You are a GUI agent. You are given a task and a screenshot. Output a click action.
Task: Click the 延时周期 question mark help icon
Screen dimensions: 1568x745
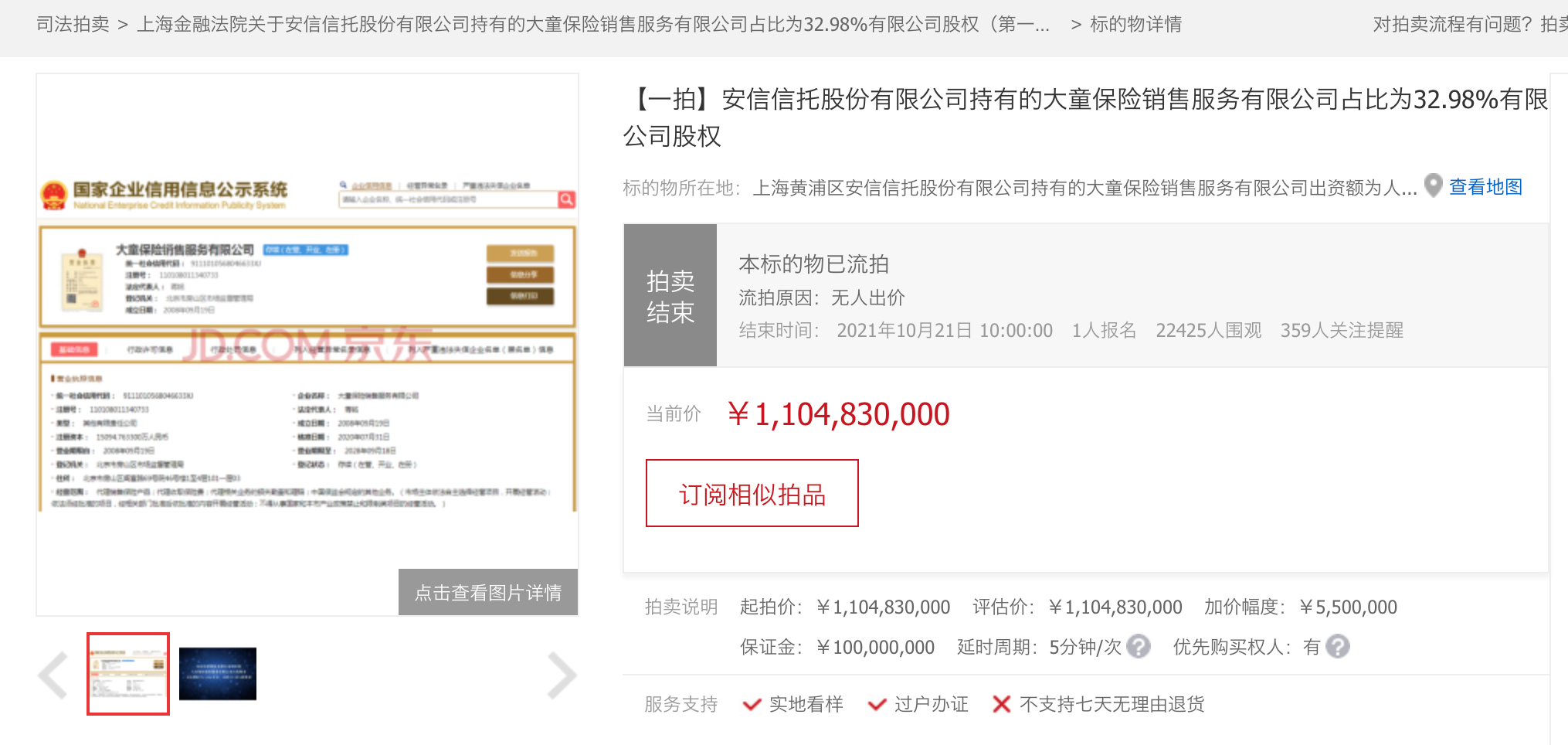(x=1138, y=646)
